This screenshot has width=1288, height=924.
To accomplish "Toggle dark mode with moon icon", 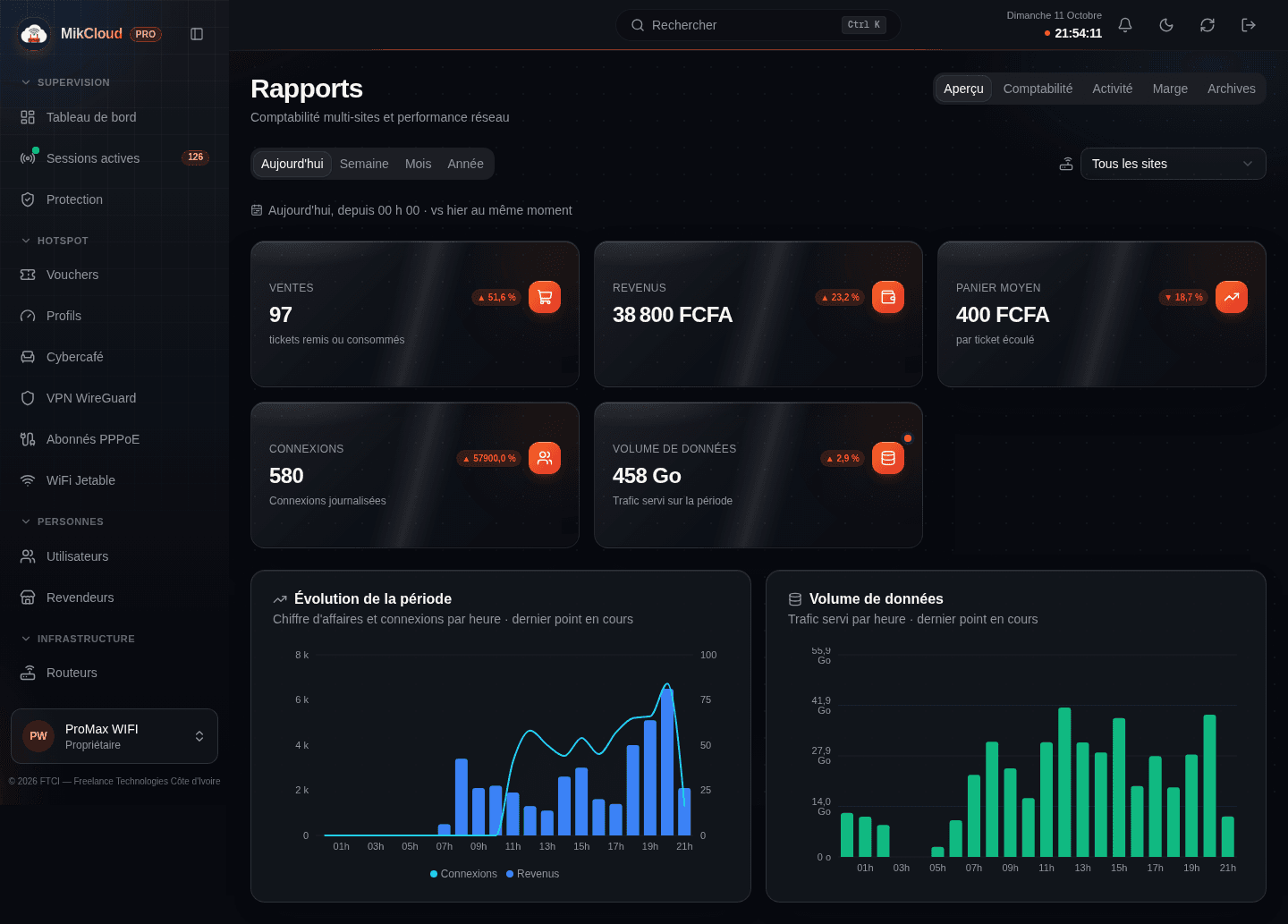I will pos(1166,25).
